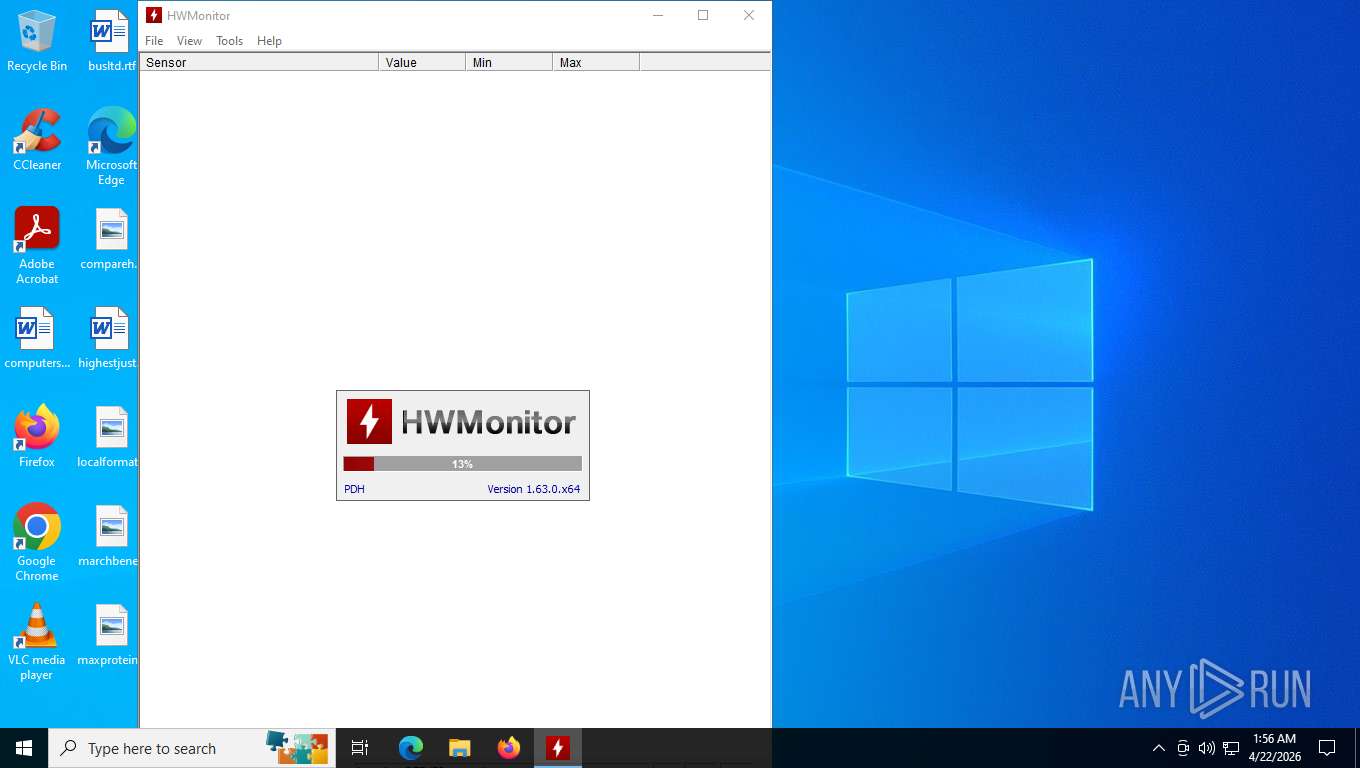1360x768 pixels.
Task: Open the network icon in system tray
Action: pyautogui.click(x=1231, y=748)
